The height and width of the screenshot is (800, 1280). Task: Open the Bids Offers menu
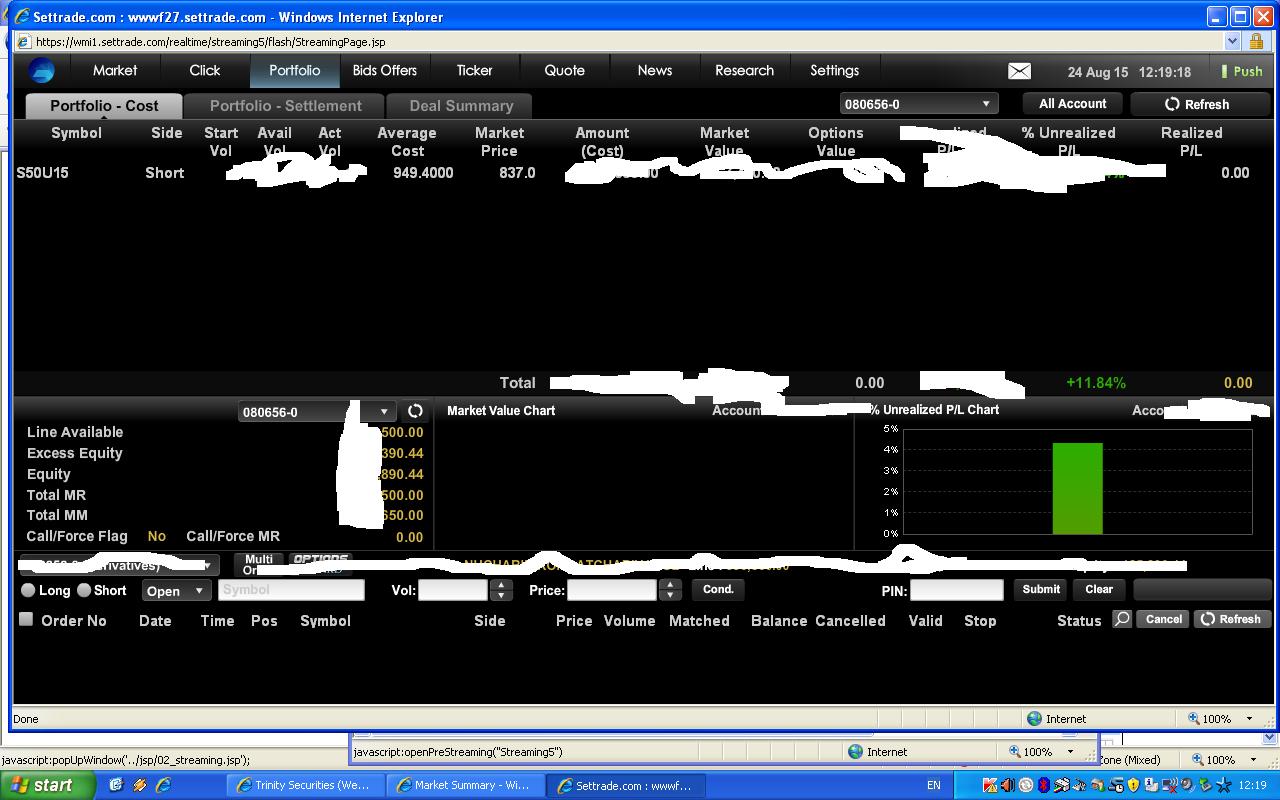pos(385,70)
